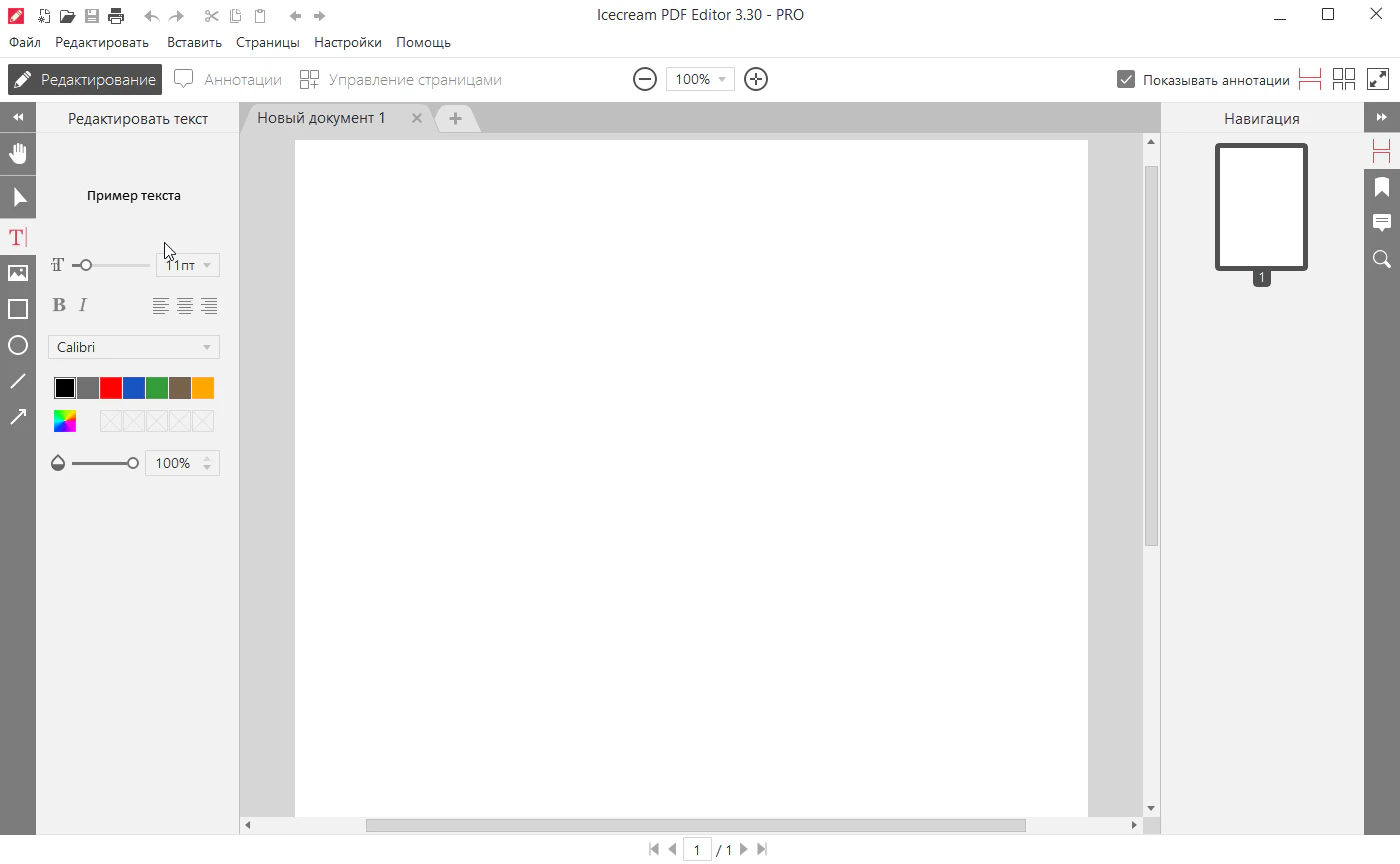Open Управление страницами mode
The width and height of the screenshot is (1400, 864).
401,80
